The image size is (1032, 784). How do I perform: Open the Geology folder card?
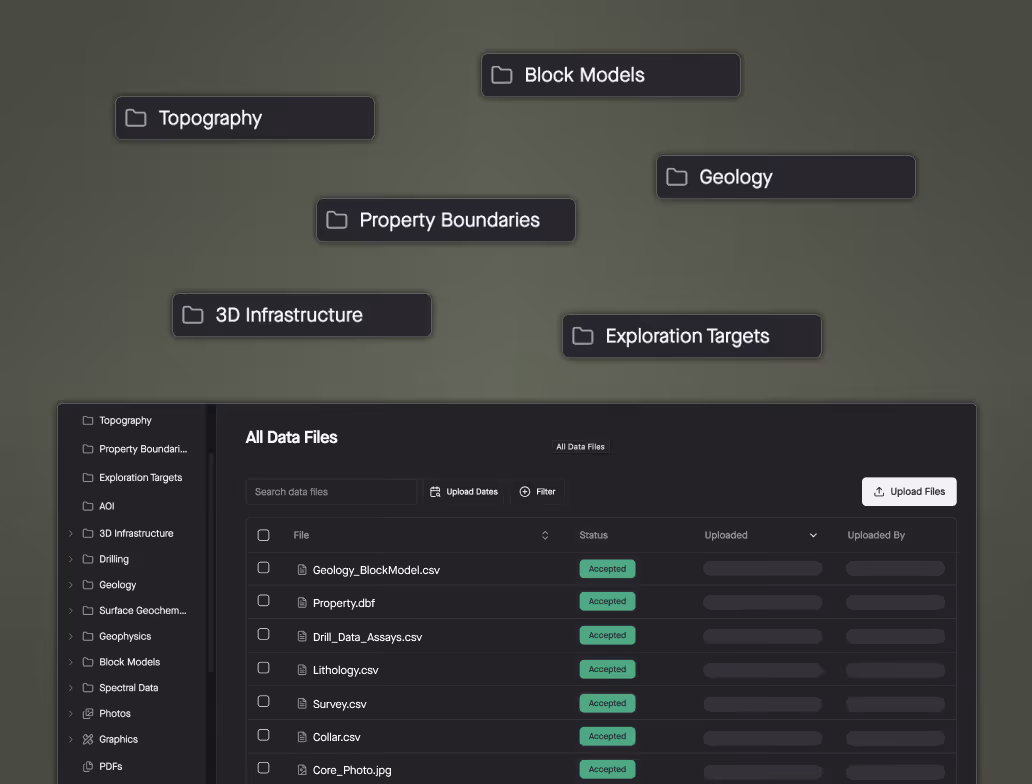coord(786,177)
